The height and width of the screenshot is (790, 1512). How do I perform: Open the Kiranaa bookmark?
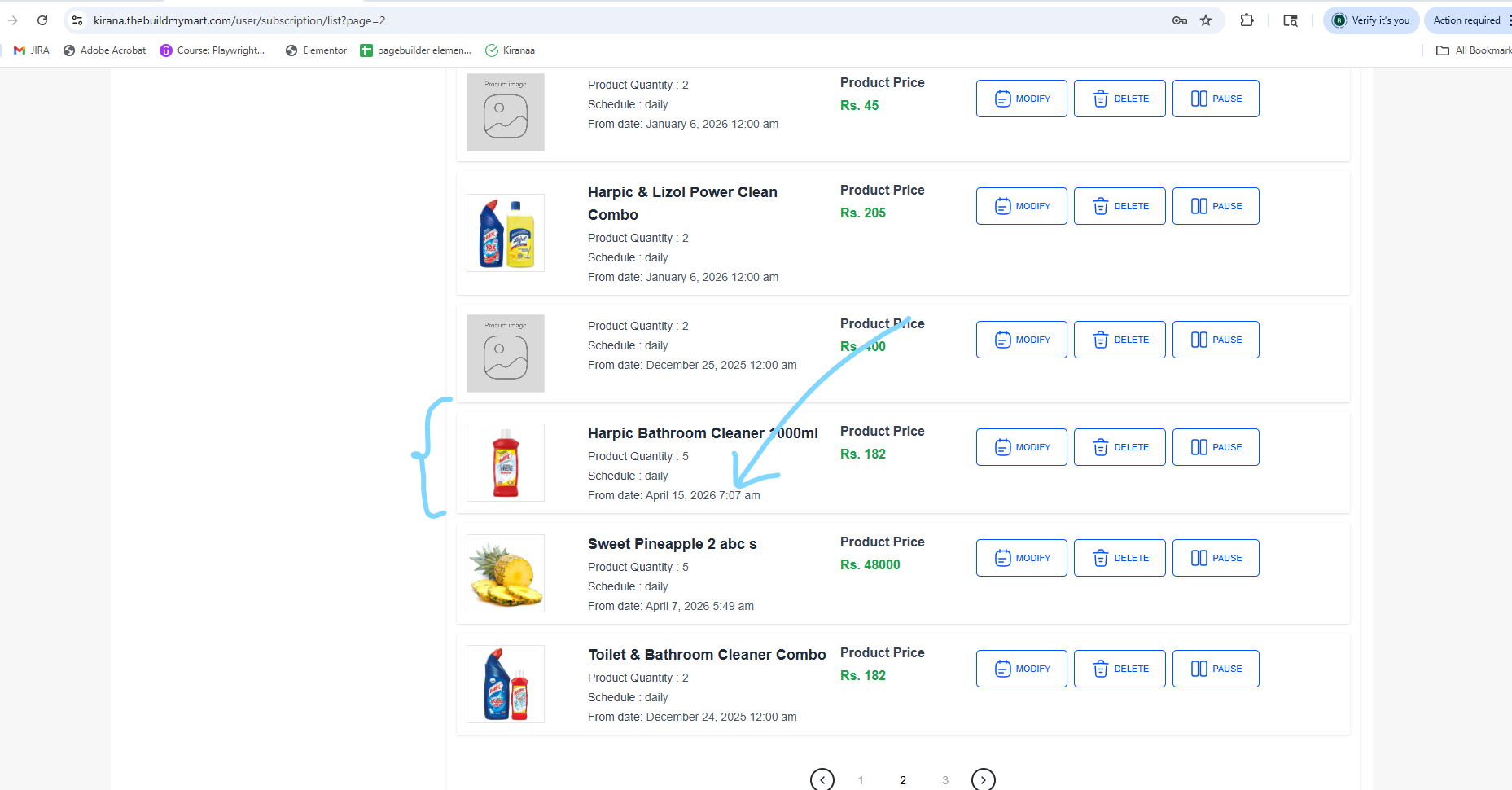click(x=511, y=50)
